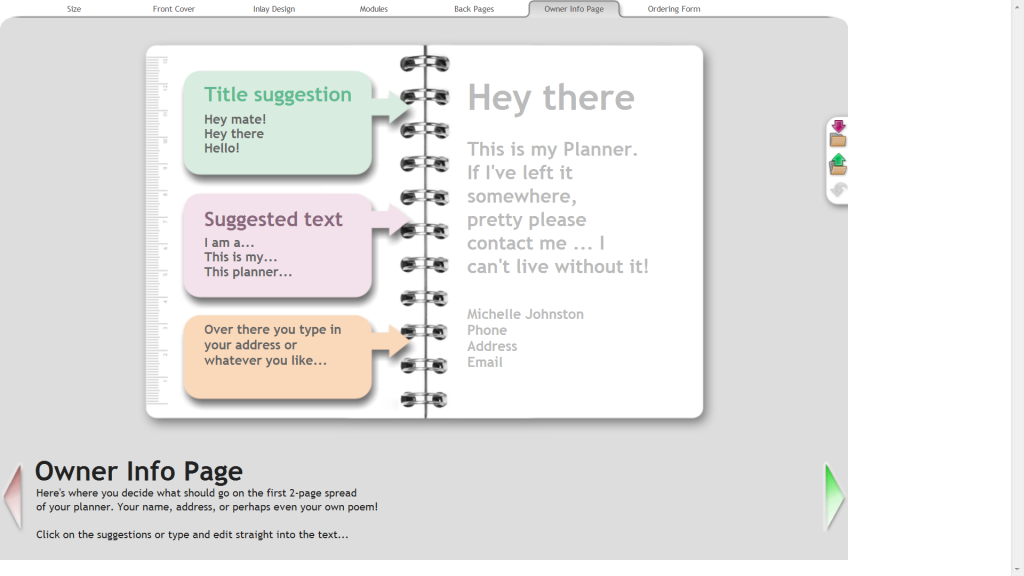Go to the Back Pages tab
1024x576 pixels.
(x=474, y=9)
